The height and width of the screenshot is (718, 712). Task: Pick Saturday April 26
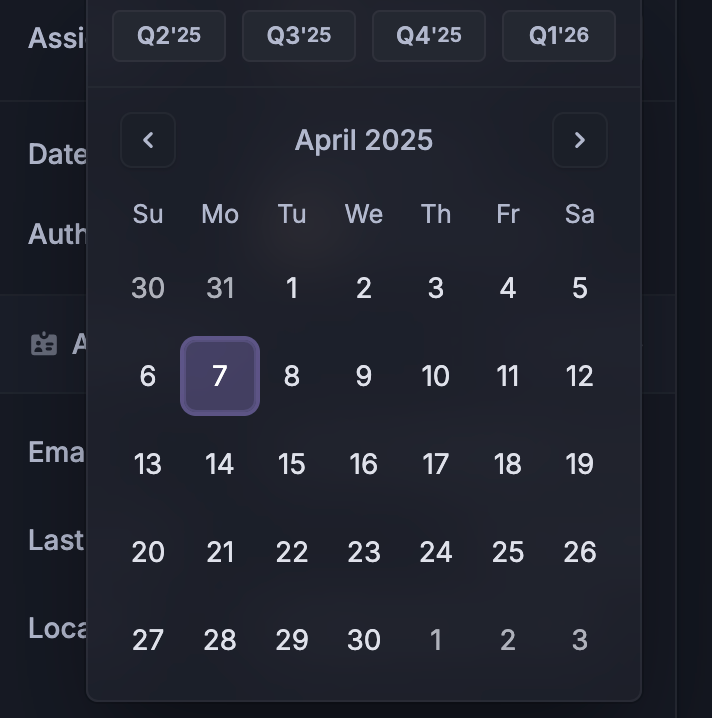coord(580,552)
